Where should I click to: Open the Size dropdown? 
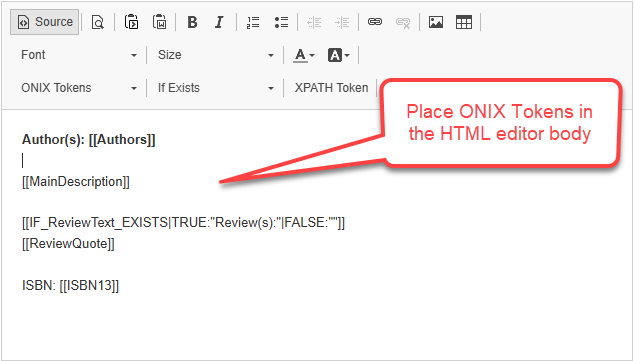pos(216,55)
